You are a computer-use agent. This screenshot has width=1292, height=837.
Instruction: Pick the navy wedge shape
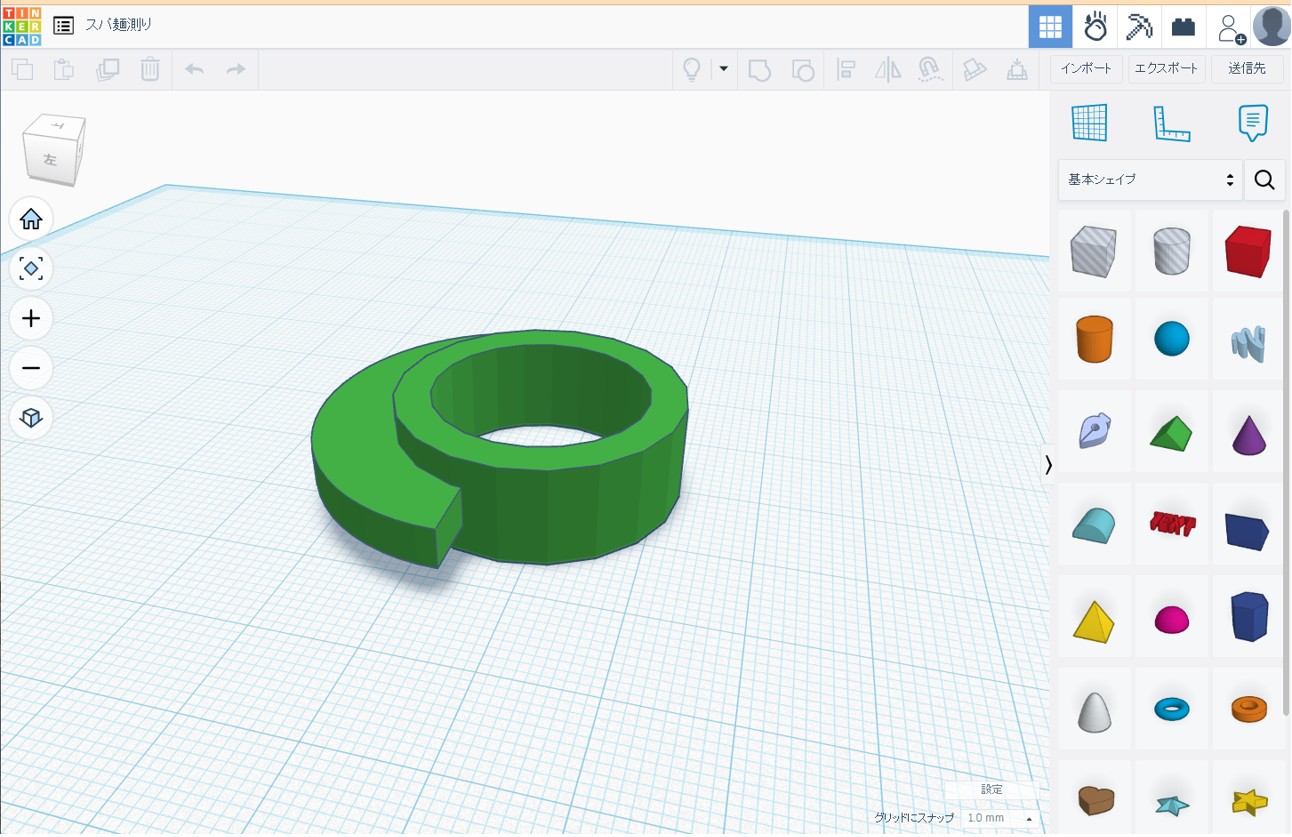[x=1248, y=527]
